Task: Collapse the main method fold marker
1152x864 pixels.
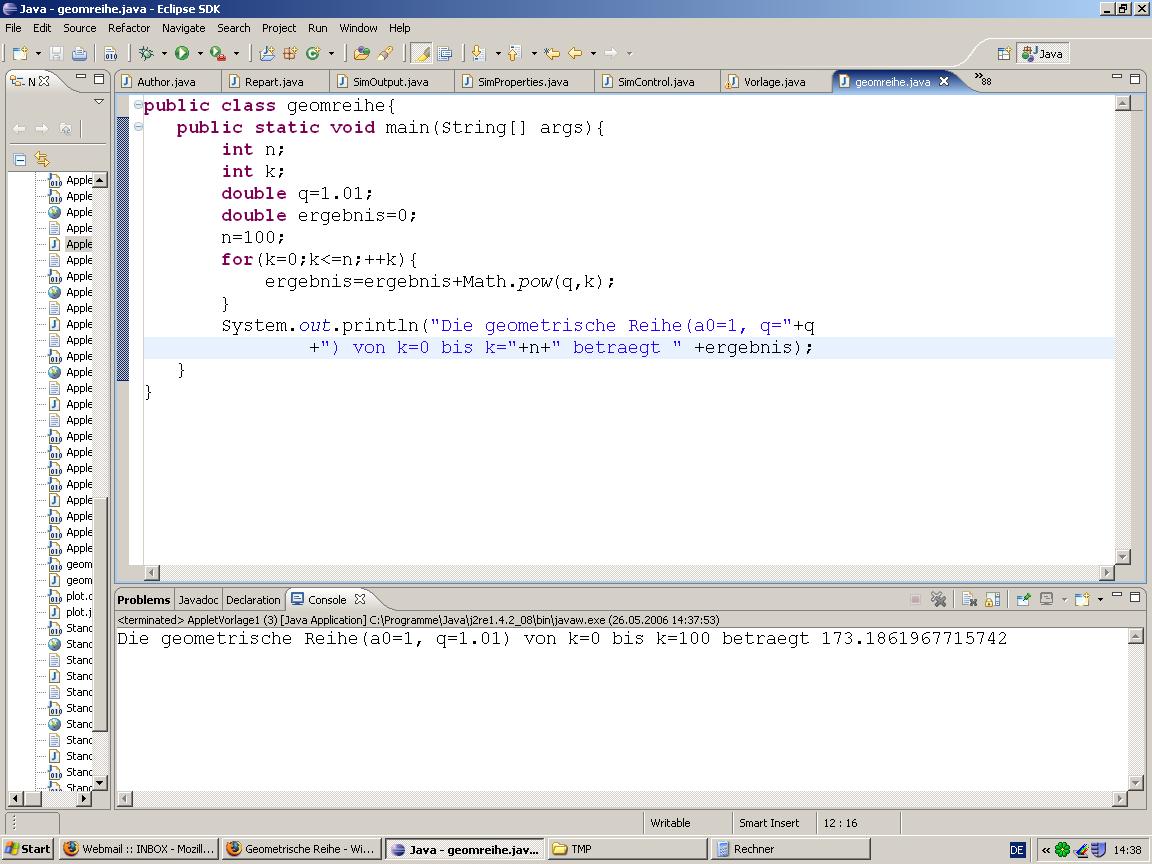Action: (139, 127)
